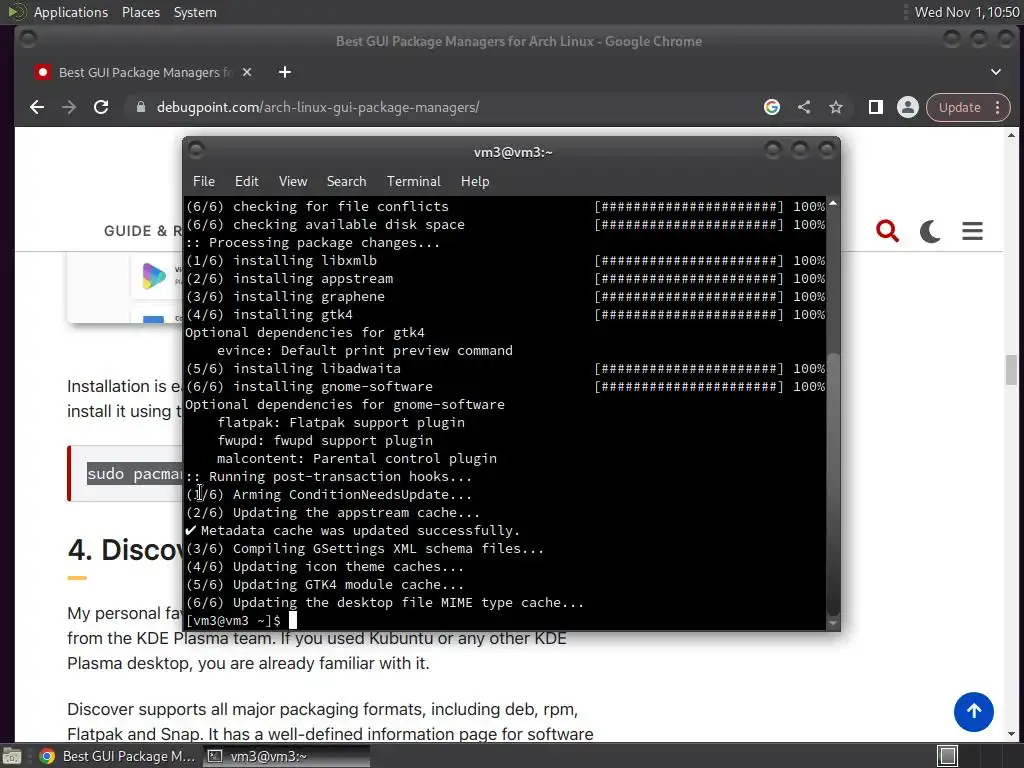Select the Best GUI Package Managers tab
Screen dimensions: 1024x768
144,72
